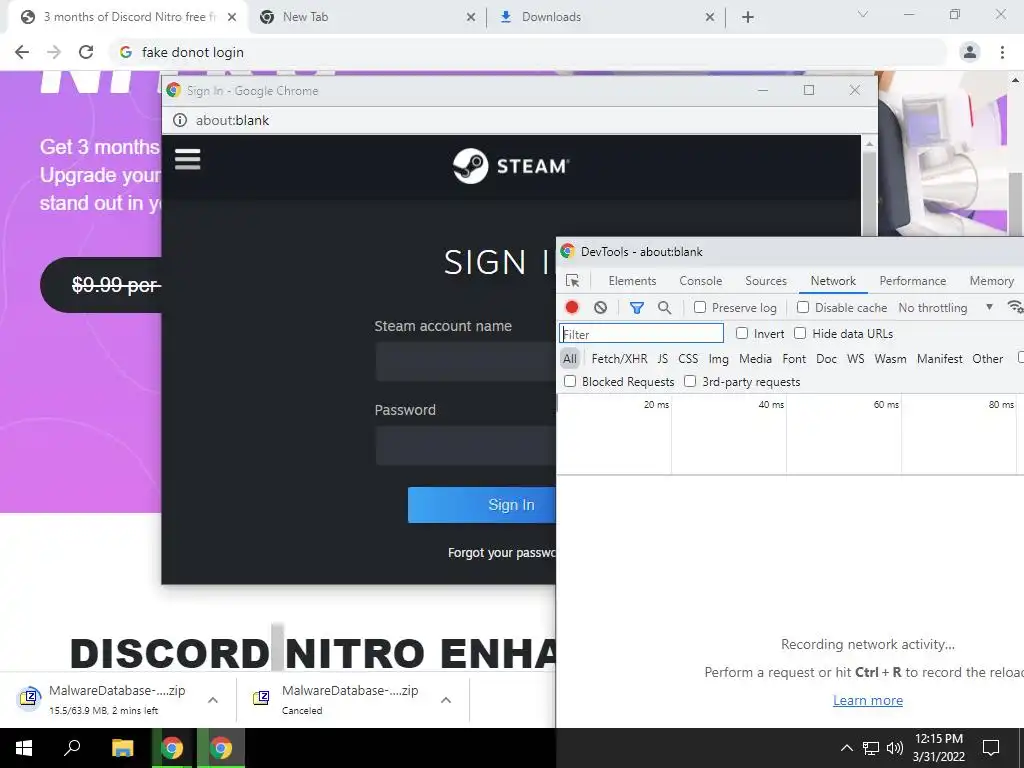Go back using the browser back arrow
Image resolution: width=1024 pixels, height=768 pixels.
pos(22,52)
